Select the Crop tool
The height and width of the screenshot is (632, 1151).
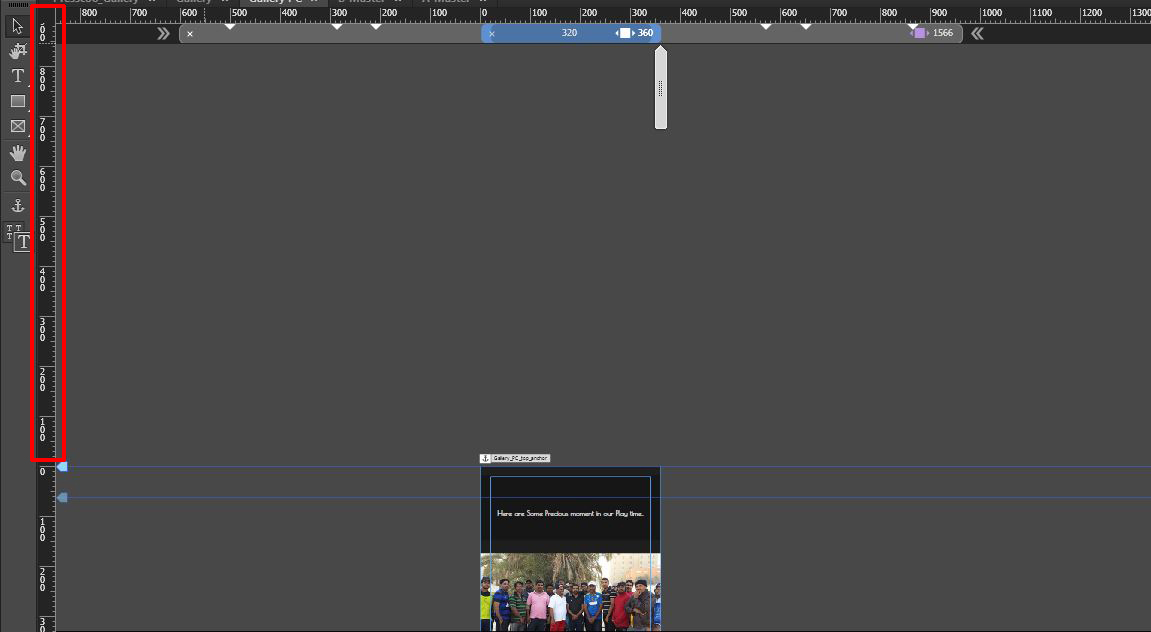[18, 51]
